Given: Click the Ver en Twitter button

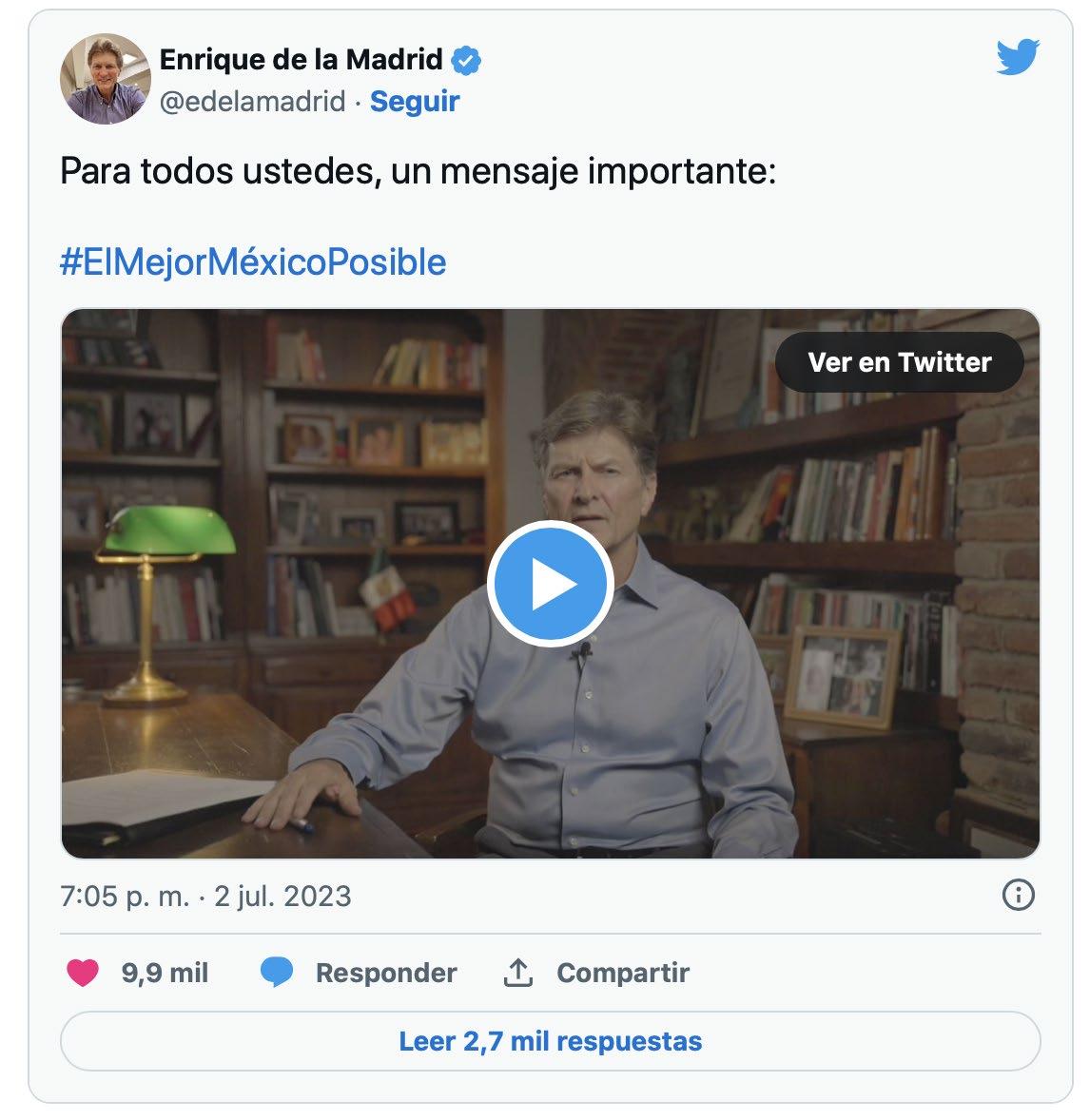Looking at the screenshot, I should click(x=899, y=362).
